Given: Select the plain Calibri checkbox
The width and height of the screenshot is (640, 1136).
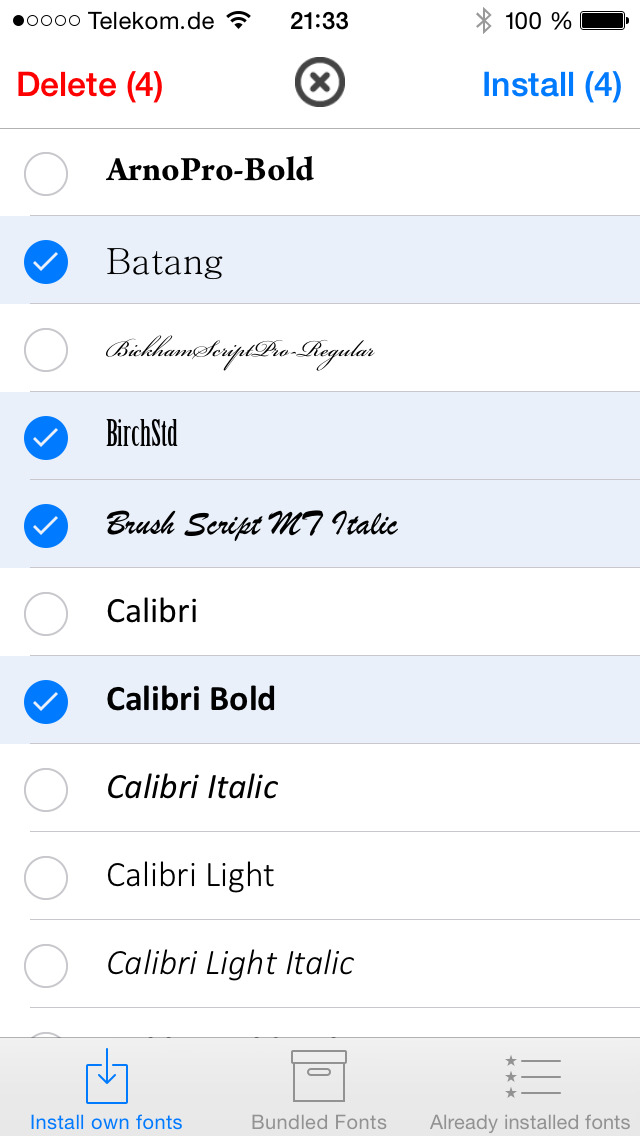Looking at the screenshot, I should tap(46, 614).
